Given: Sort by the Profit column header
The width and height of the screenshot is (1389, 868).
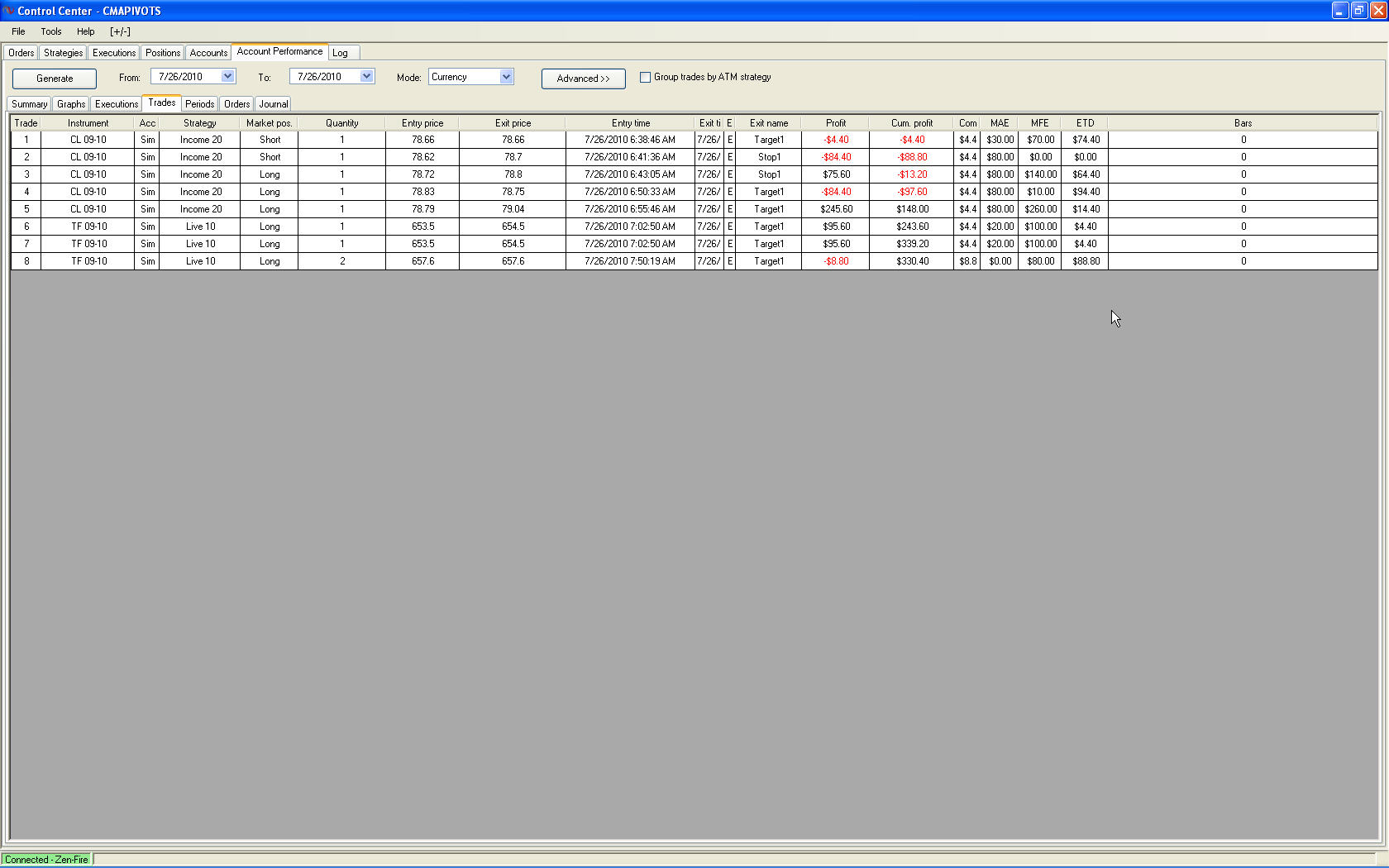Looking at the screenshot, I should [836, 123].
